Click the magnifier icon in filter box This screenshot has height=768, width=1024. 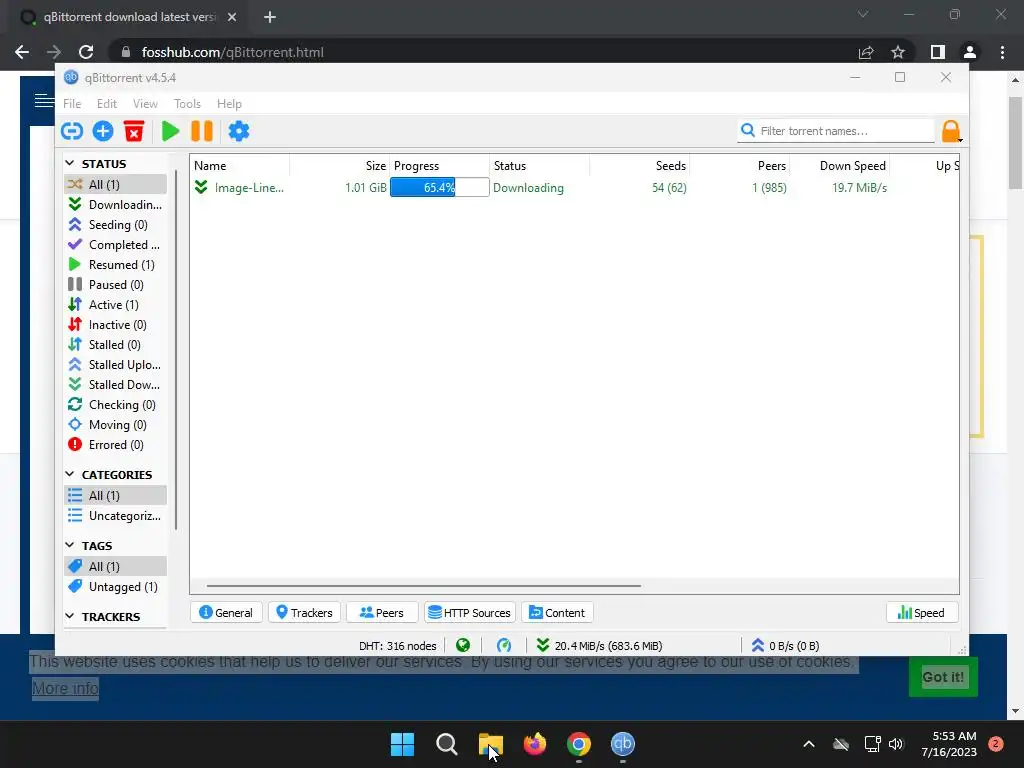click(748, 131)
